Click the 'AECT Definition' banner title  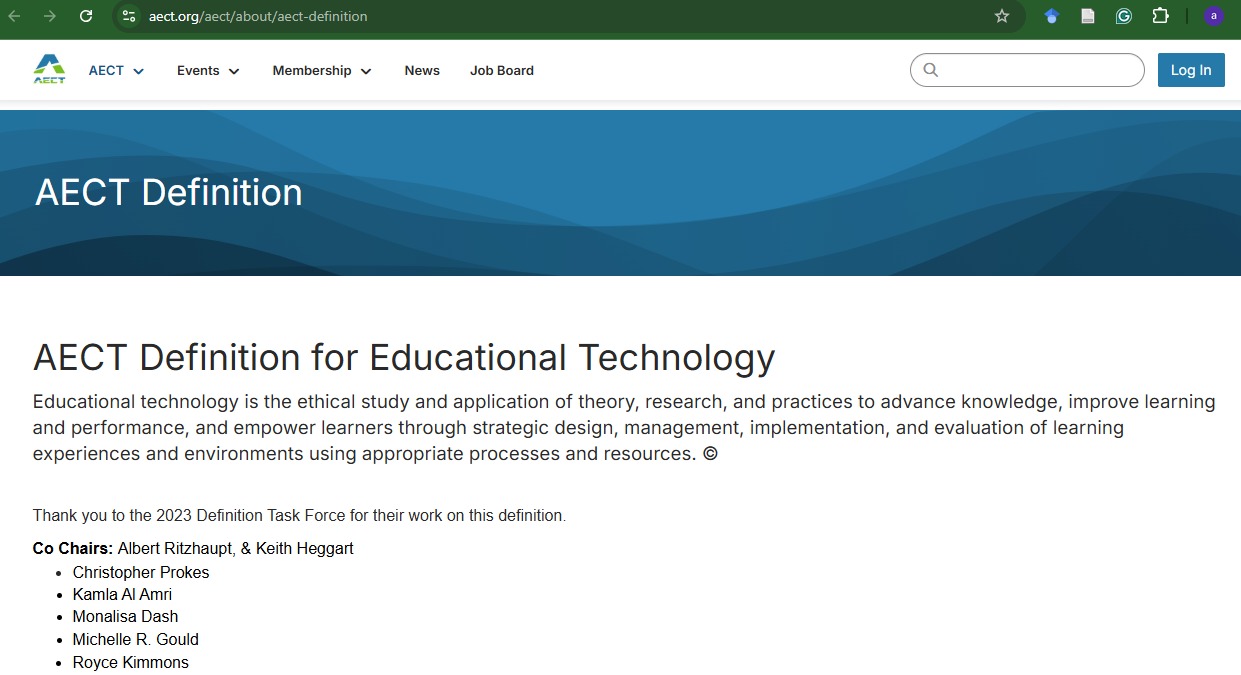169,192
